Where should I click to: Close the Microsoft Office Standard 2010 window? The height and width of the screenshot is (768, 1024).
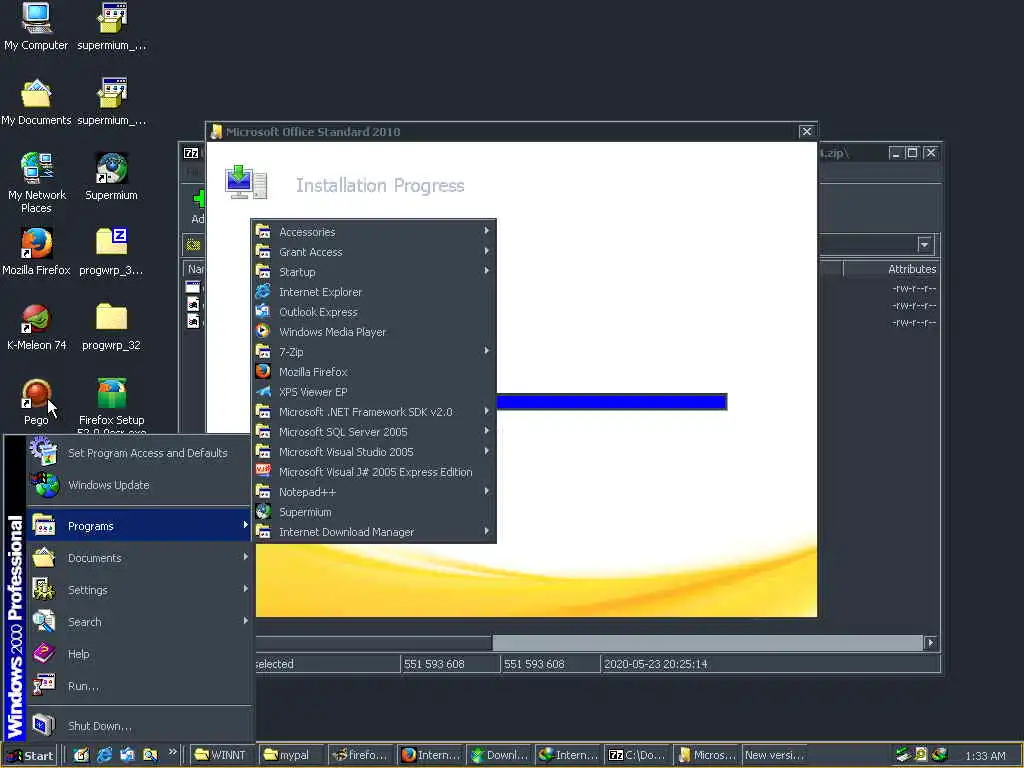pyautogui.click(x=807, y=131)
